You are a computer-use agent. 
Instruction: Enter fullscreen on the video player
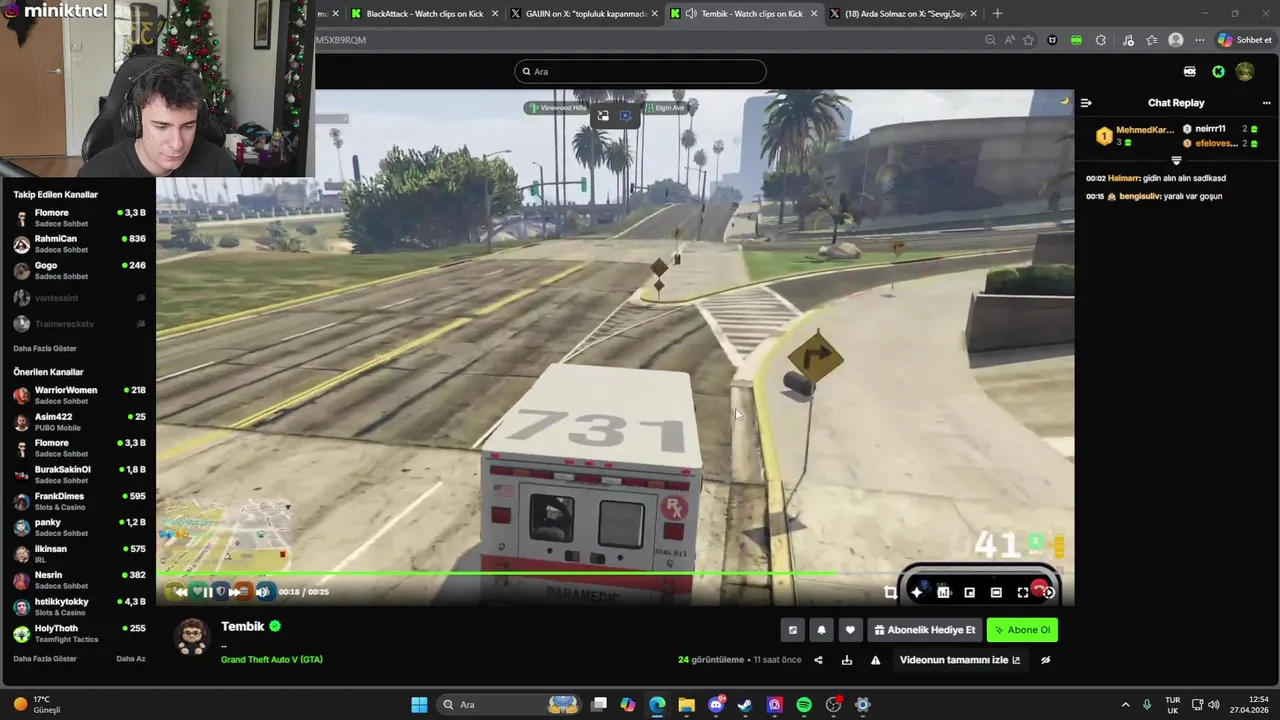tap(1023, 593)
